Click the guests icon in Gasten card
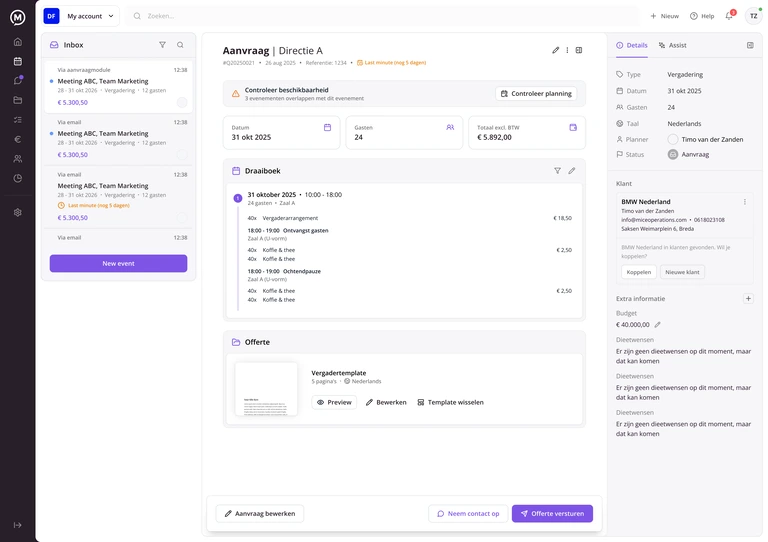Image resolution: width=768 pixels, height=542 pixels. (x=450, y=127)
